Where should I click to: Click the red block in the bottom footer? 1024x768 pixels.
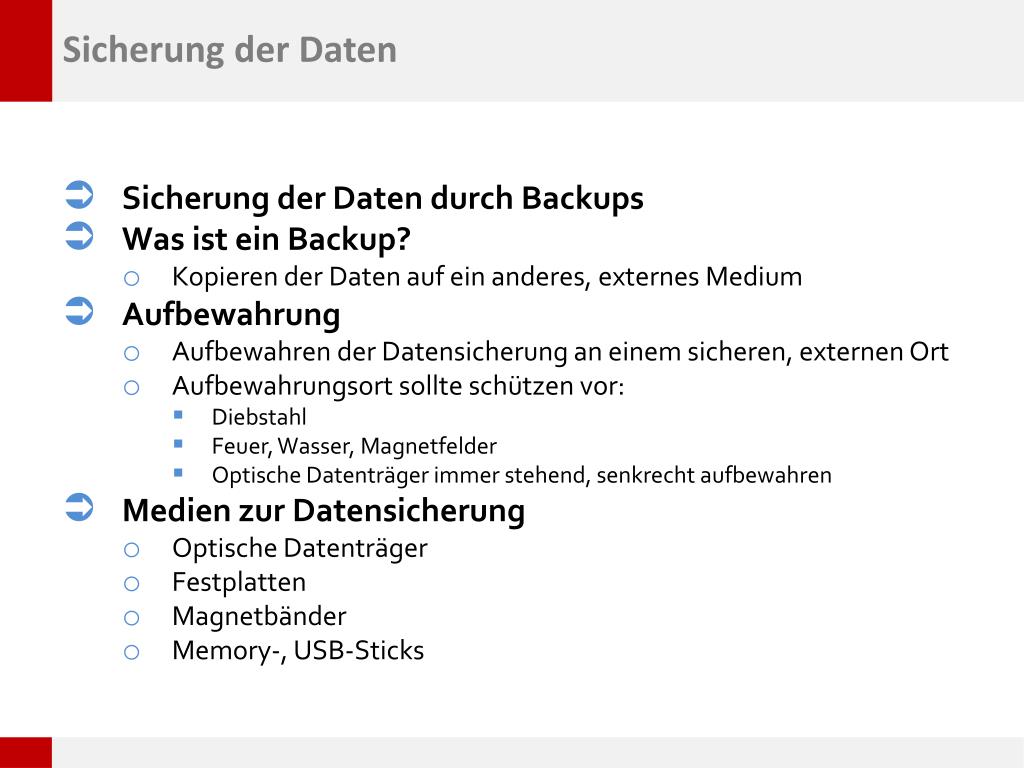(x=25, y=752)
